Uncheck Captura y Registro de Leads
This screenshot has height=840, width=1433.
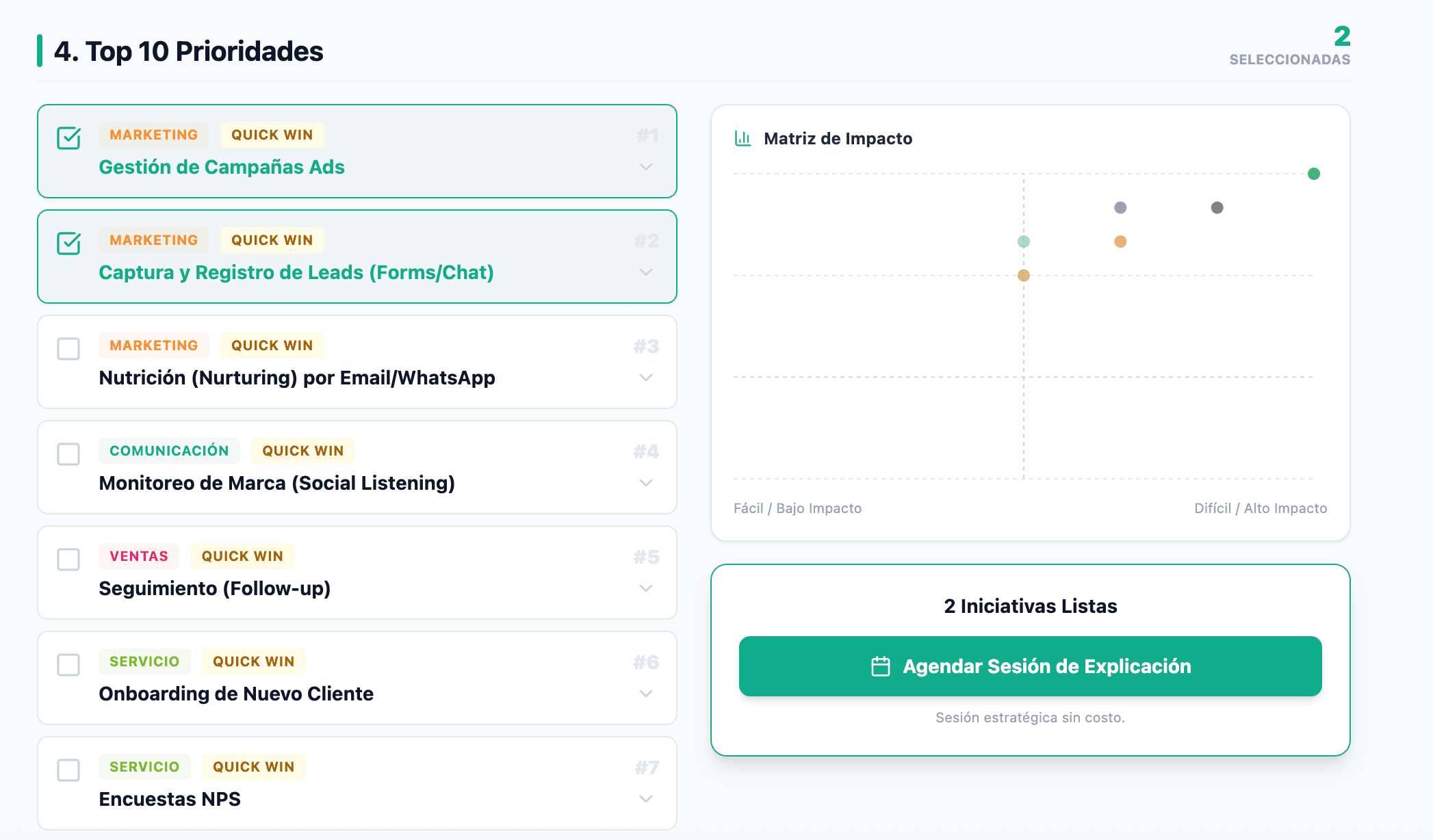pos(68,244)
